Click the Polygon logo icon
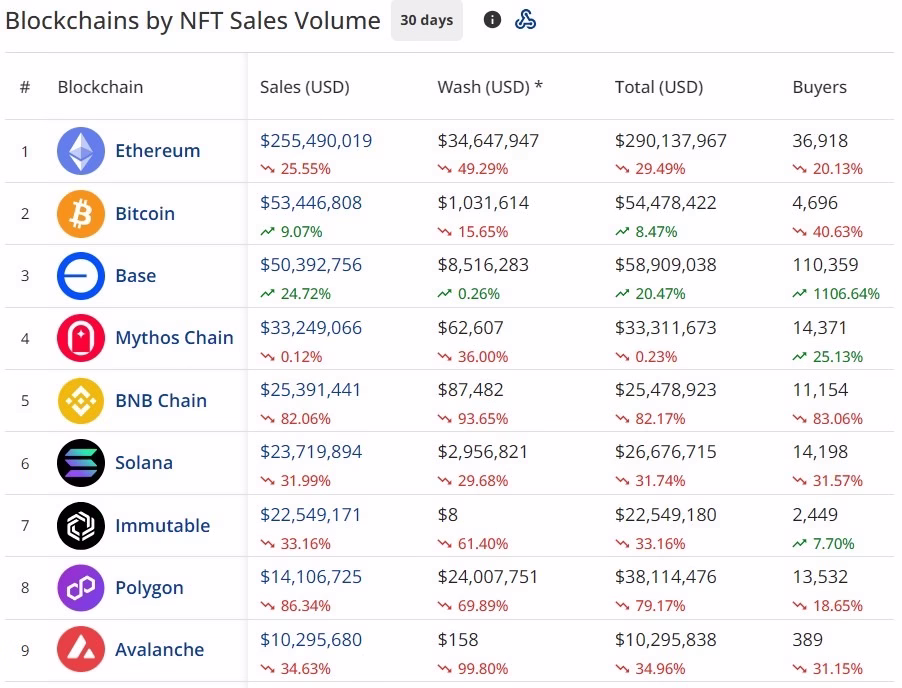This screenshot has height=688, width=902. [80, 588]
